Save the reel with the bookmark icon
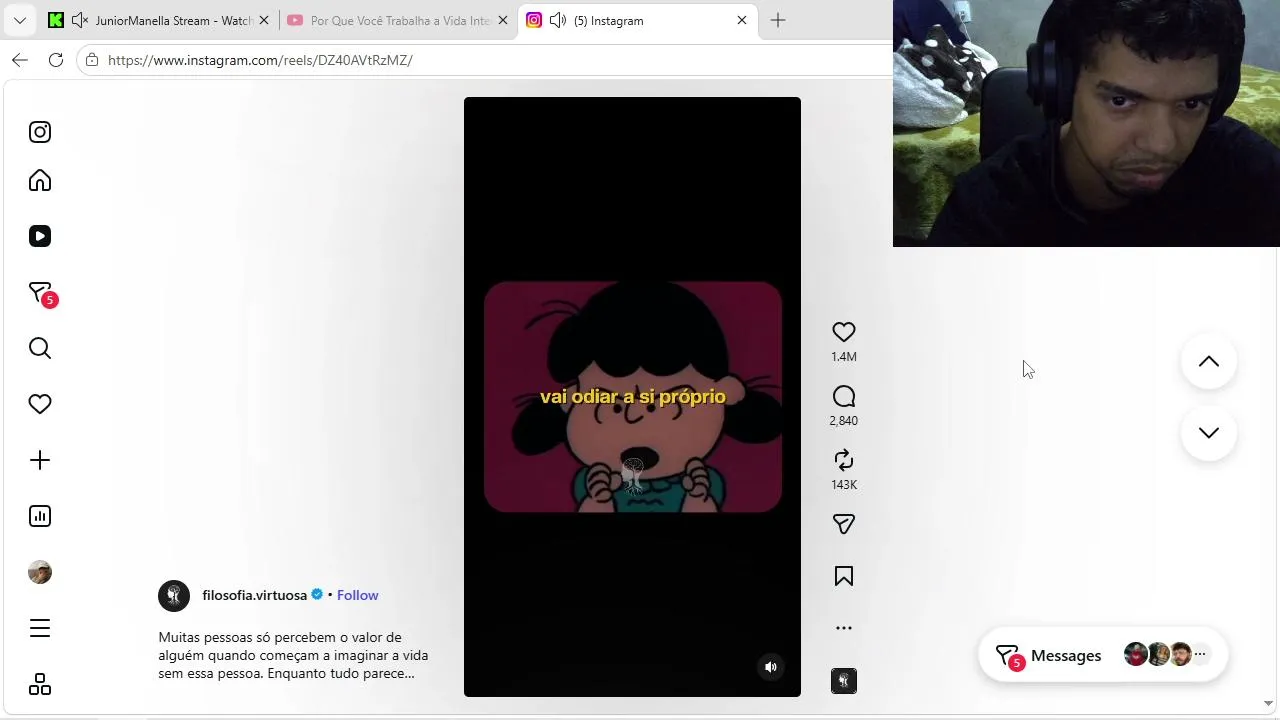Image resolution: width=1280 pixels, height=720 pixels. [844, 576]
